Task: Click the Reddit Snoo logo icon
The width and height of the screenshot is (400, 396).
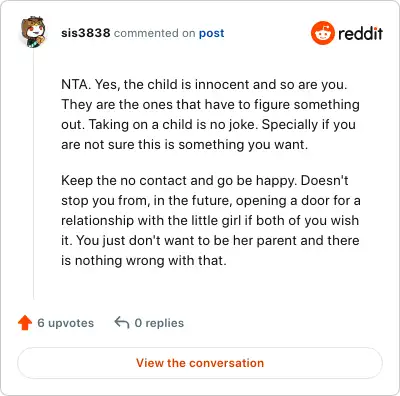Action: click(x=322, y=33)
